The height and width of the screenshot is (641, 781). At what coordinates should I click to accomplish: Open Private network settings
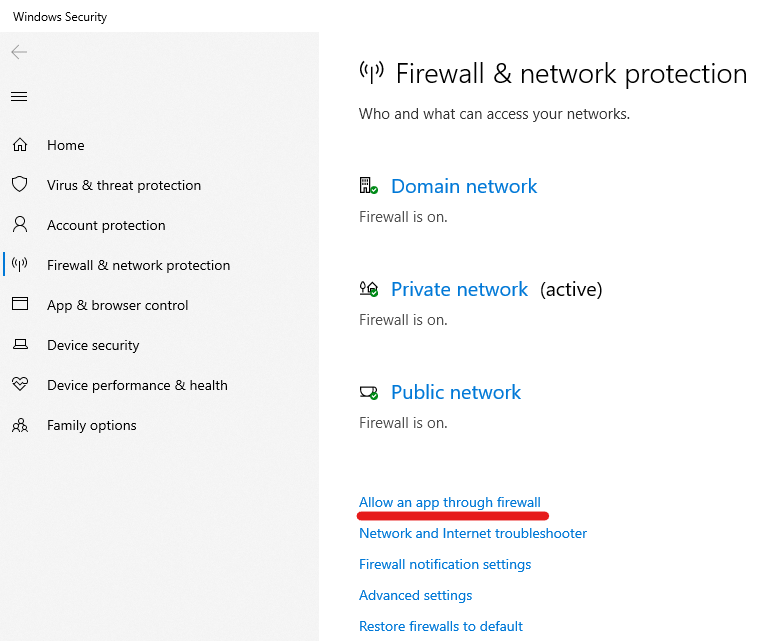coord(459,289)
